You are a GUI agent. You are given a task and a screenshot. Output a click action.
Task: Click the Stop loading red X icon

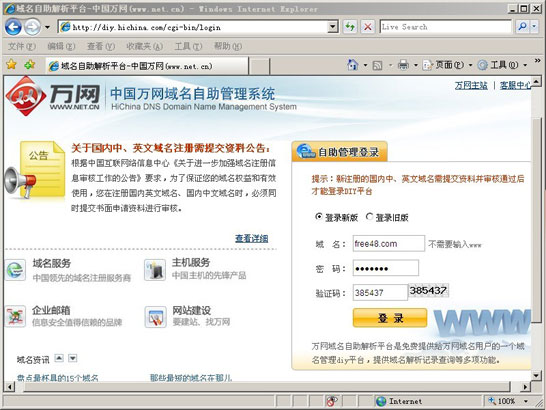[367, 27]
